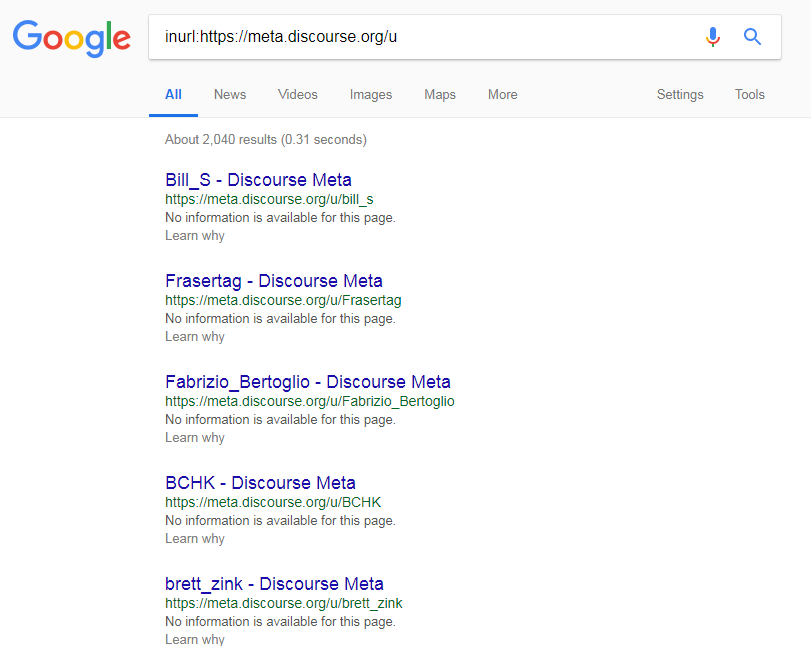The image size is (811, 646).
Task: Switch to the Images tab
Action: pos(371,95)
